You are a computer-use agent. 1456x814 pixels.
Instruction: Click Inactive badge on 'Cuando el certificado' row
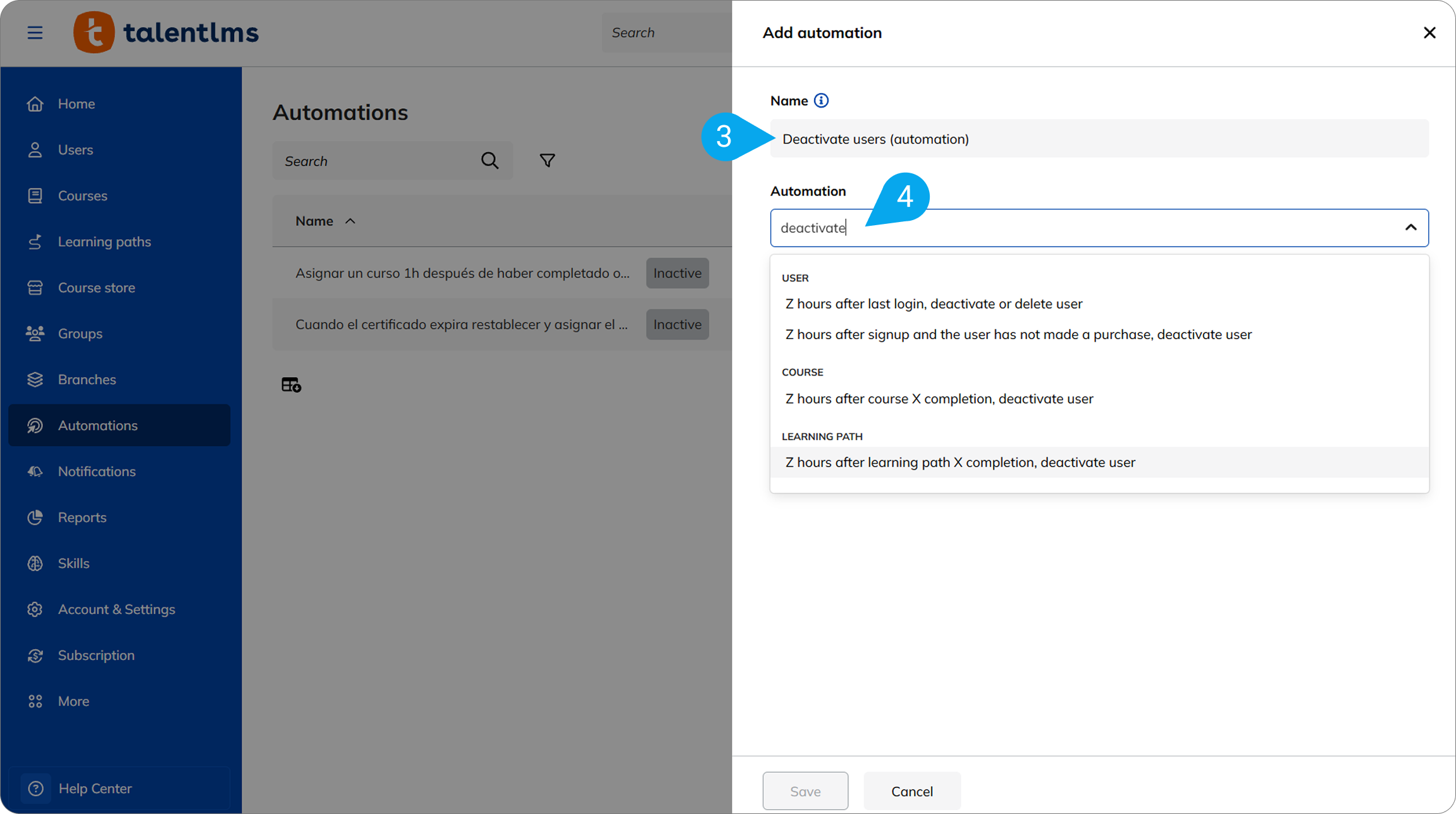coord(677,324)
